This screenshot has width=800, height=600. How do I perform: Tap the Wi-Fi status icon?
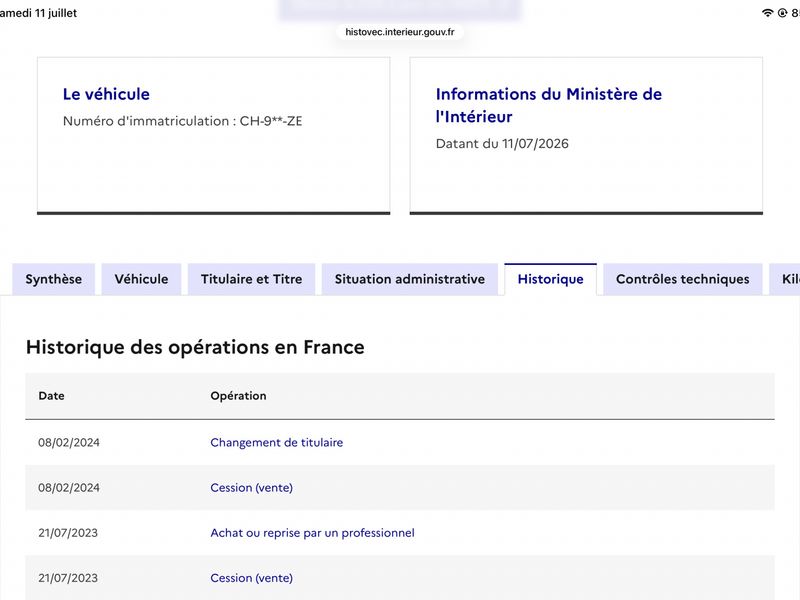point(767,13)
